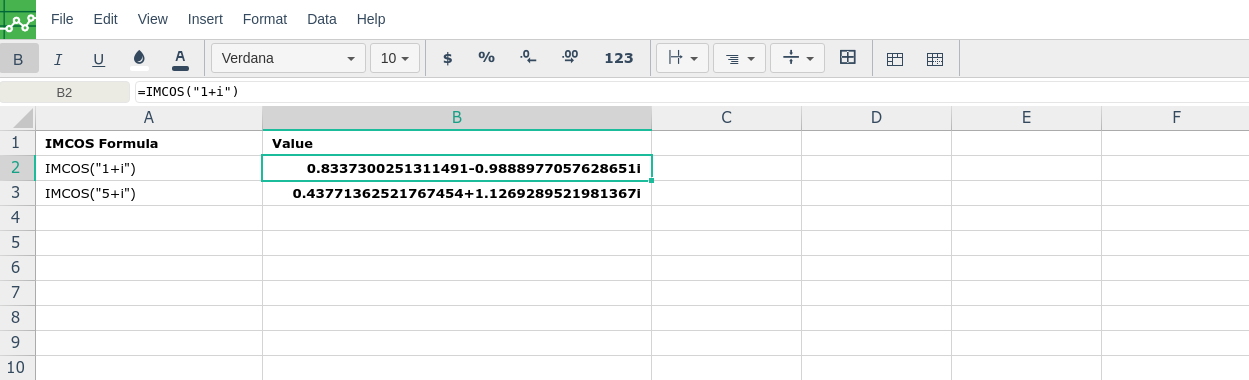The width and height of the screenshot is (1249, 380).
Task: Increase decimal places
Action: [x=570, y=58]
